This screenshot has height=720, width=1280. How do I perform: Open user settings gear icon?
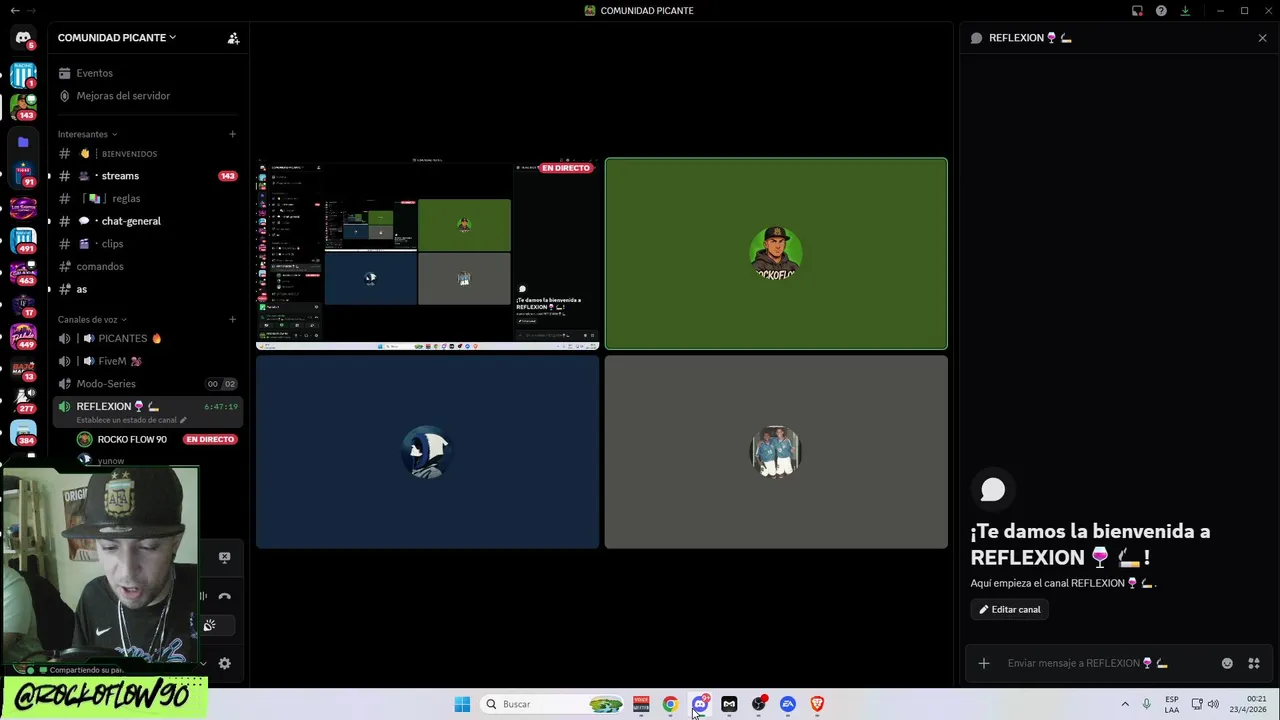click(x=224, y=663)
